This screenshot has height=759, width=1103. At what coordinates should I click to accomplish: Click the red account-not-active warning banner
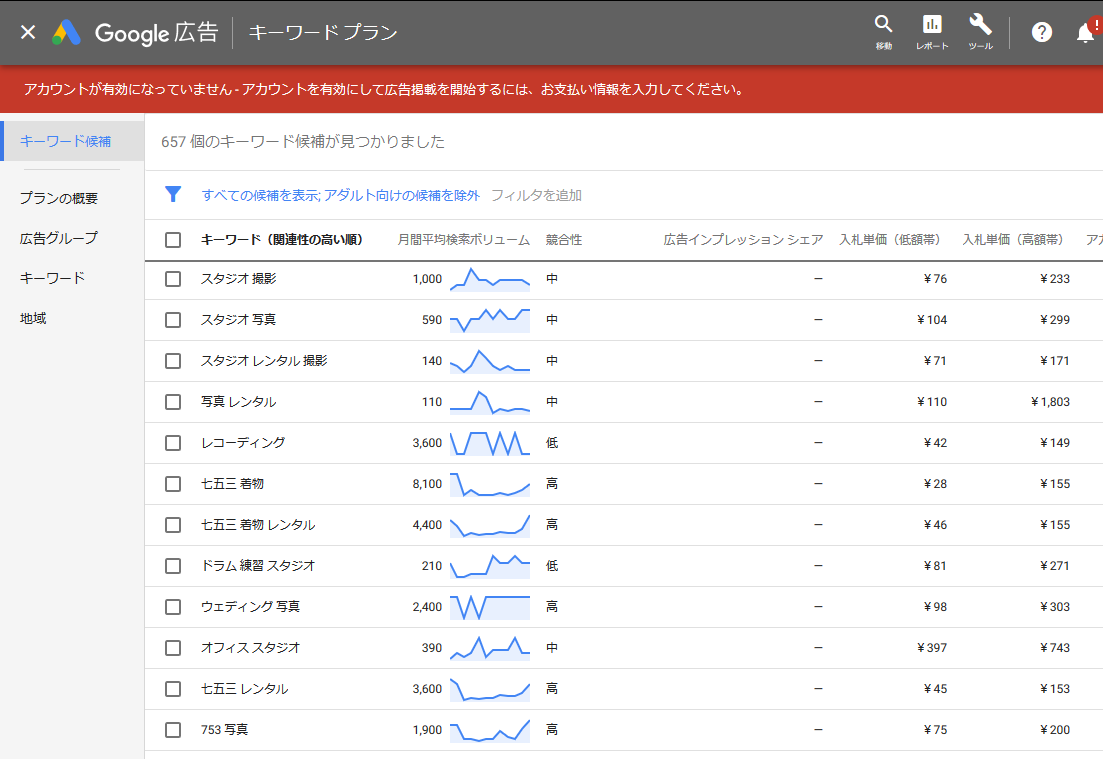pyautogui.click(x=552, y=89)
